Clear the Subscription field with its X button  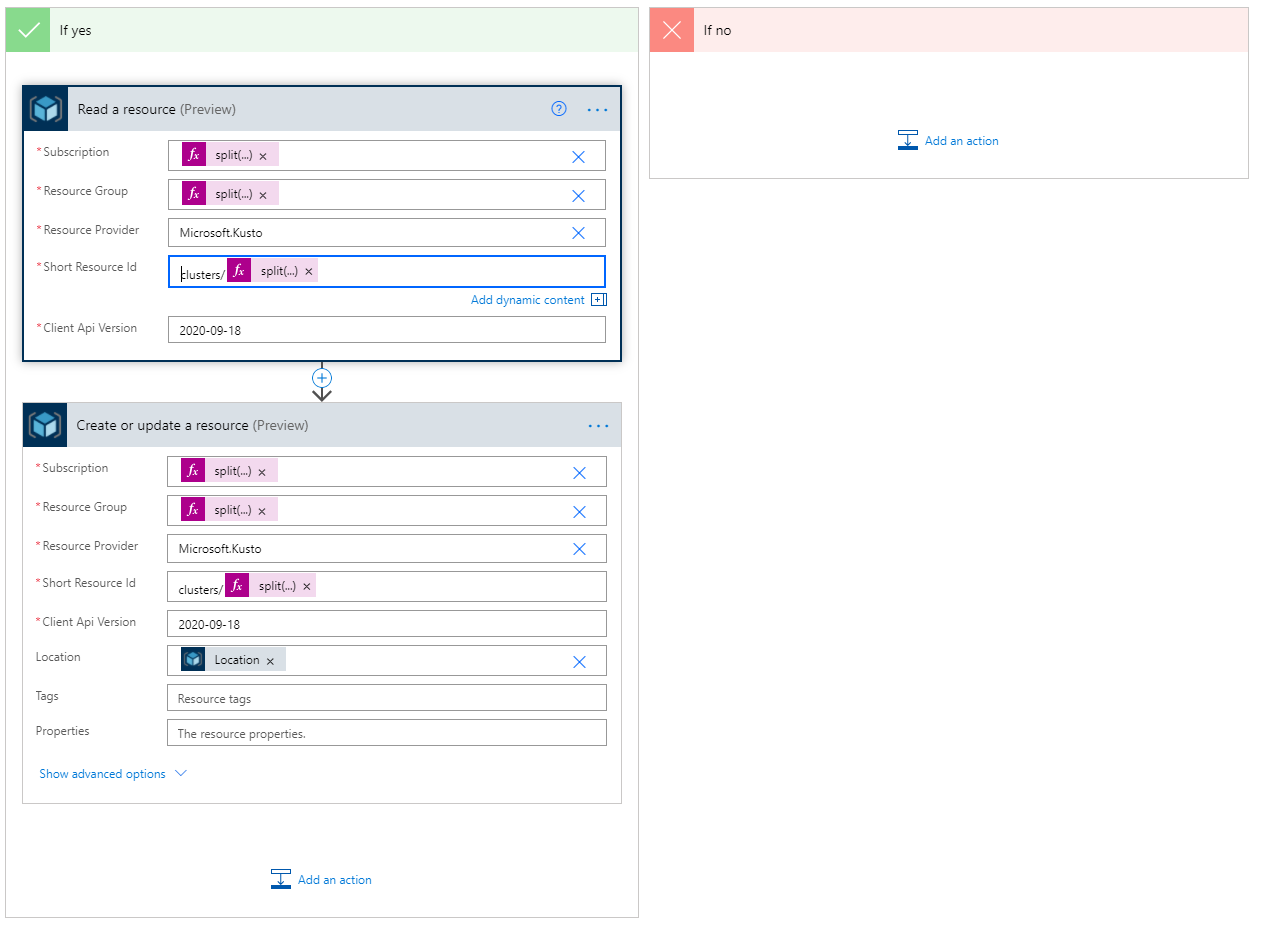(x=578, y=154)
